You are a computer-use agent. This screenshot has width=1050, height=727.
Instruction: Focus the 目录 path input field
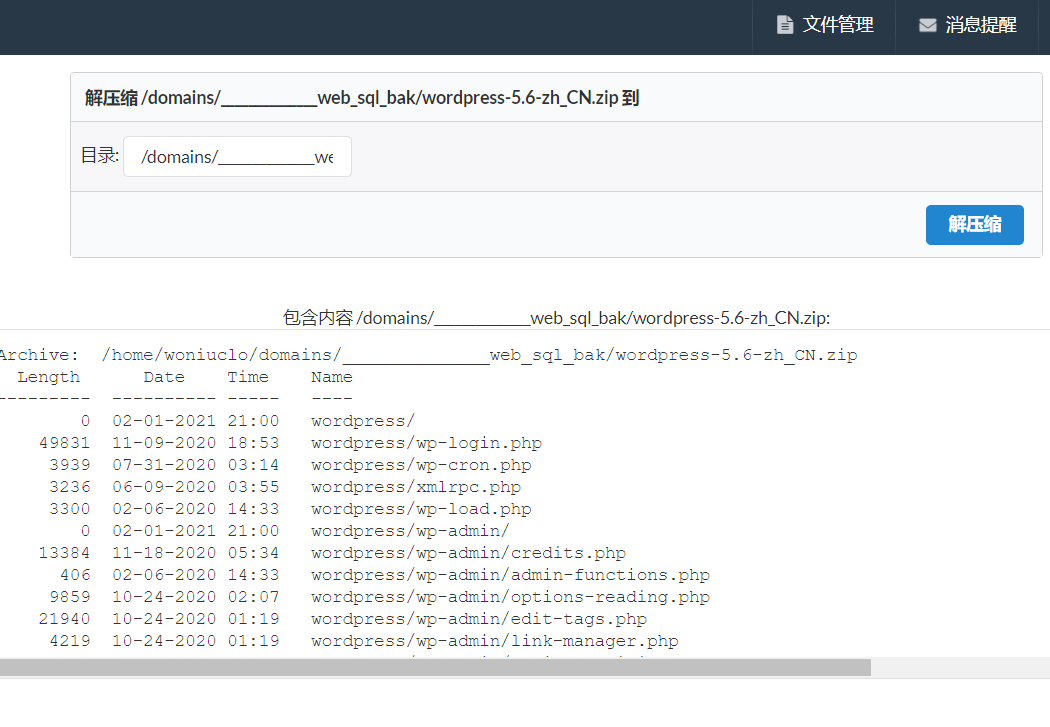(237, 157)
